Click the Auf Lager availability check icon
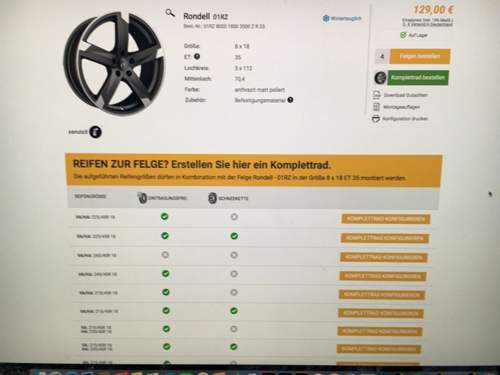The width and height of the screenshot is (500, 375). [x=403, y=35]
